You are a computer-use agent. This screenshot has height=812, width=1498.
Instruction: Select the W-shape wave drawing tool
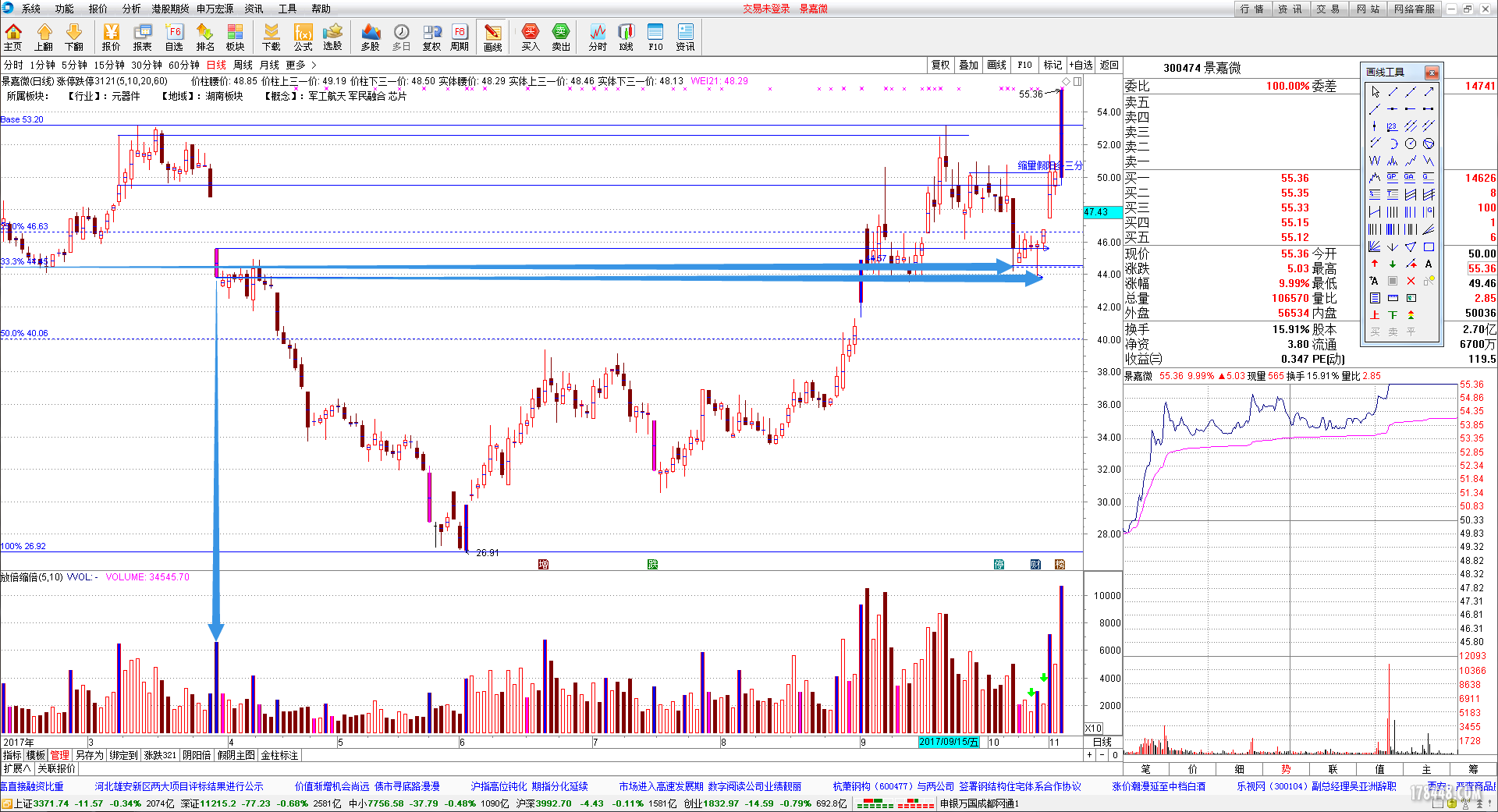pos(1375,161)
